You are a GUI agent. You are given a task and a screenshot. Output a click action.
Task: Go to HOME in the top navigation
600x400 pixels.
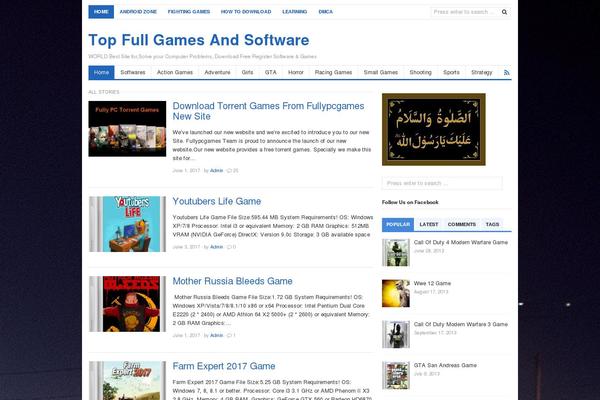tap(101, 12)
